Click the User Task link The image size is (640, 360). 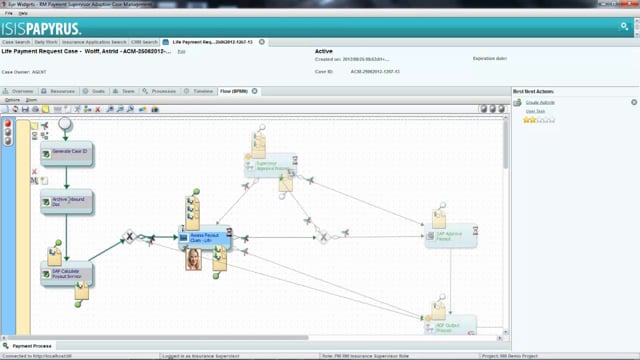pyautogui.click(x=535, y=111)
